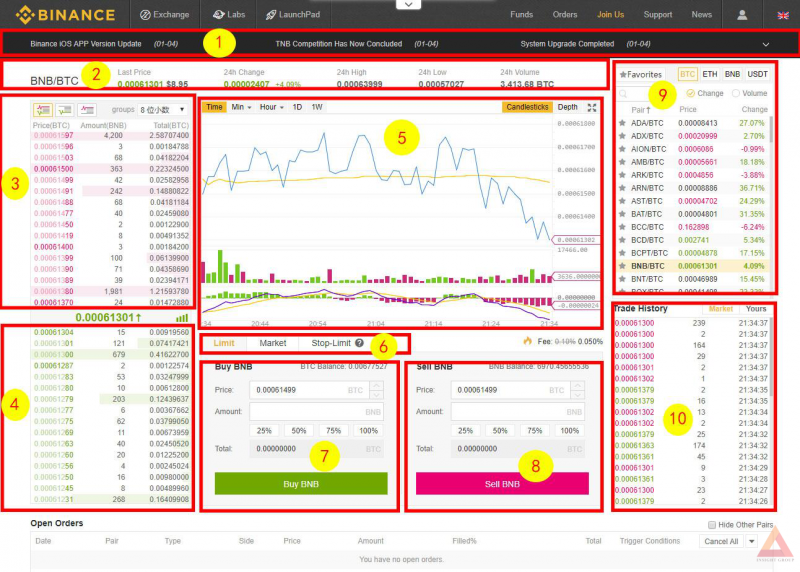Click the search icon in pair list
Screen dimensions: 800x572
click(623, 93)
